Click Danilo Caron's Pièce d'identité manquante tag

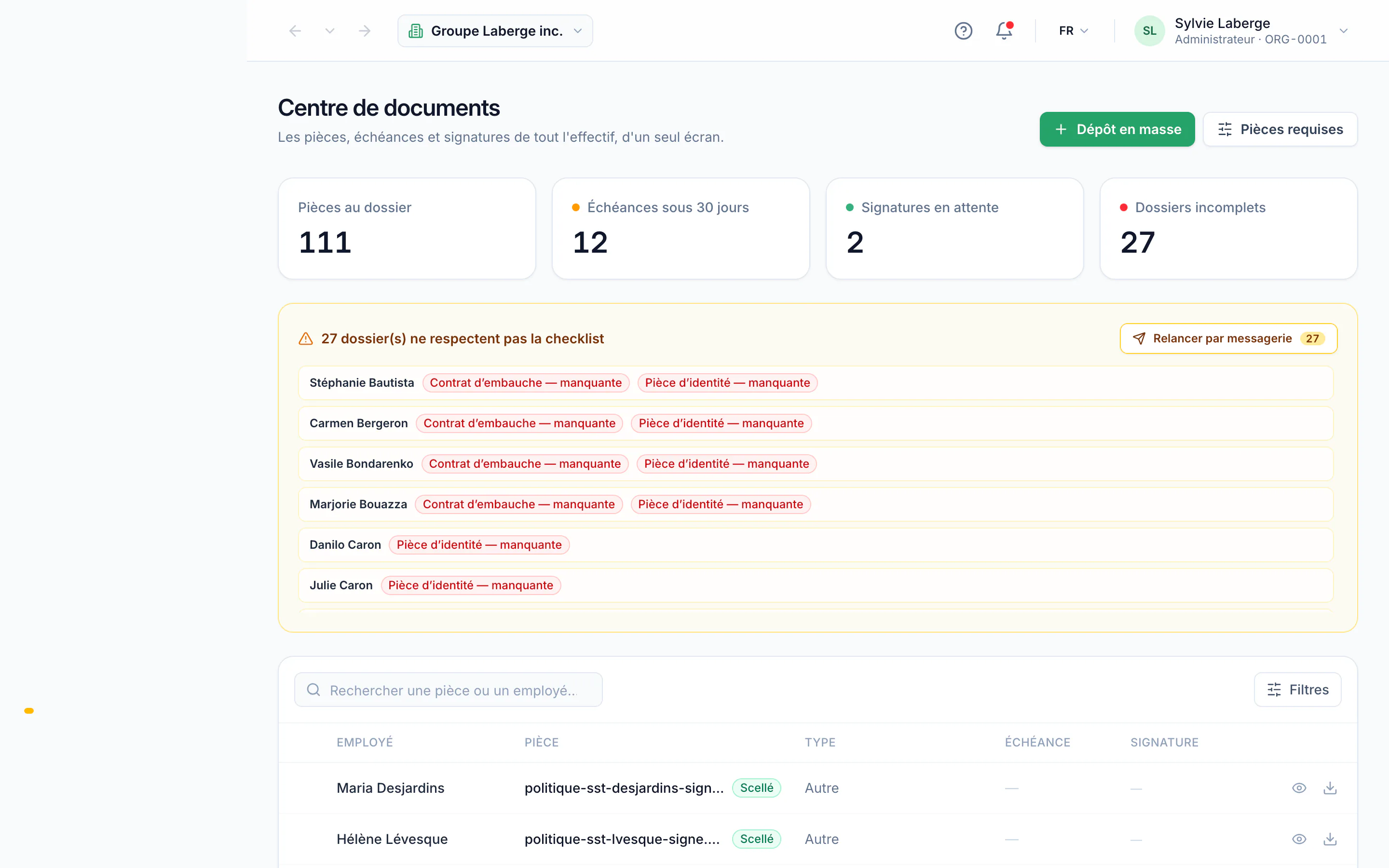click(x=479, y=545)
